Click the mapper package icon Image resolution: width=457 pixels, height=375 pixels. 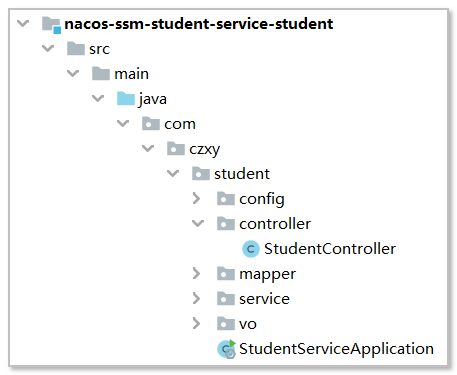pos(226,274)
